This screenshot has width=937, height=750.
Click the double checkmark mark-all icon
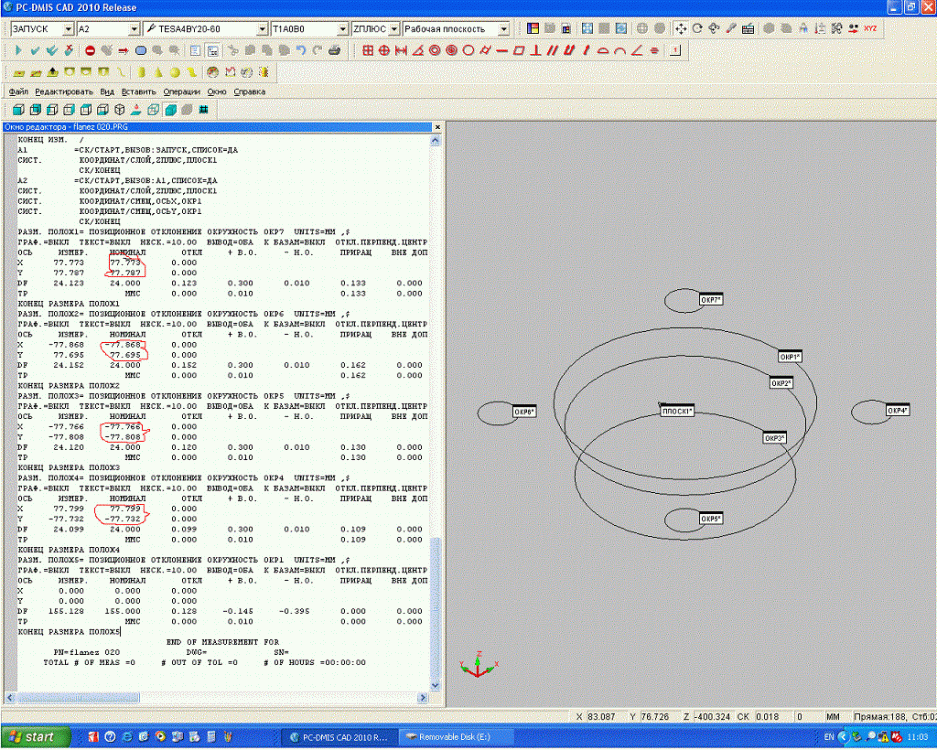(x=52, y=51)
